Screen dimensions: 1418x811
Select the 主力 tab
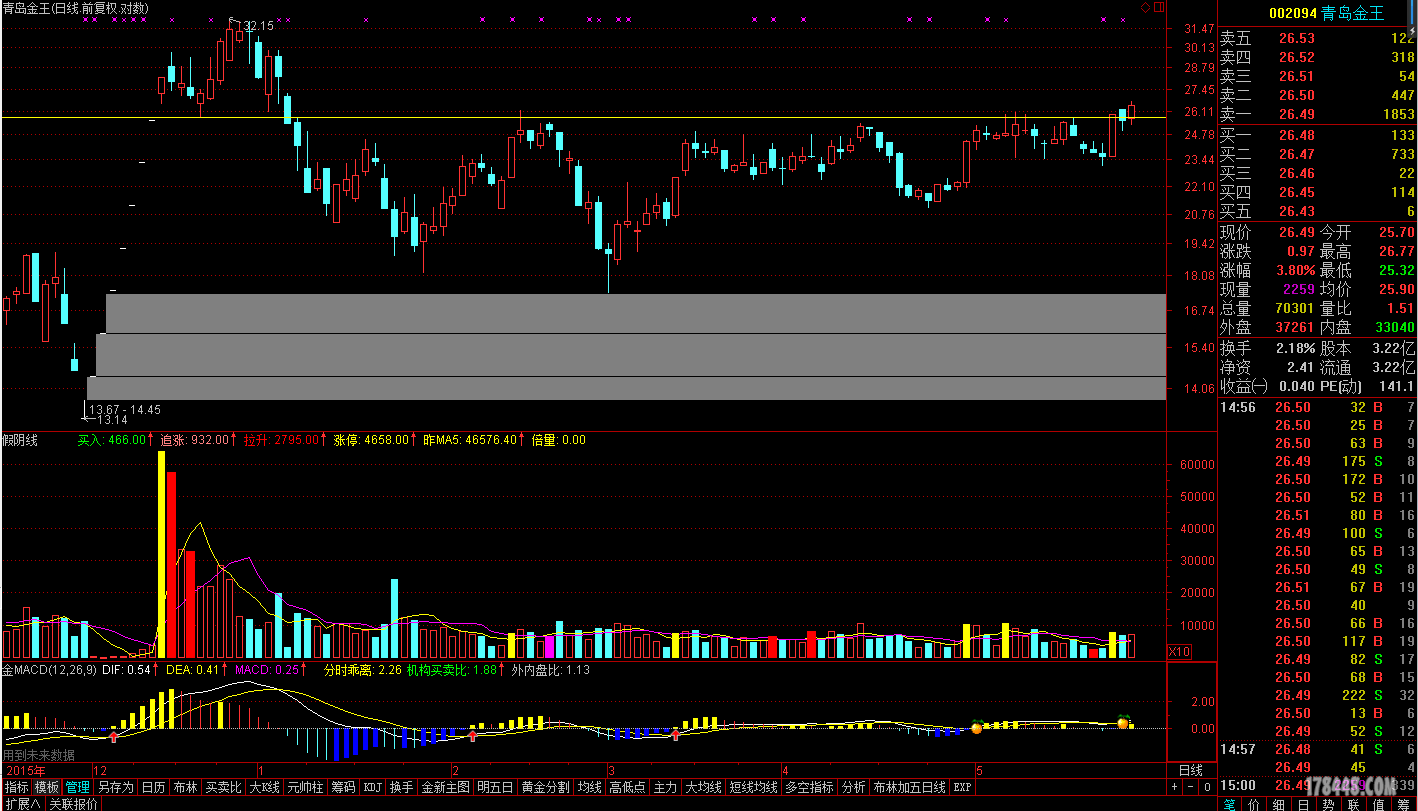click(x=665, y=787)
